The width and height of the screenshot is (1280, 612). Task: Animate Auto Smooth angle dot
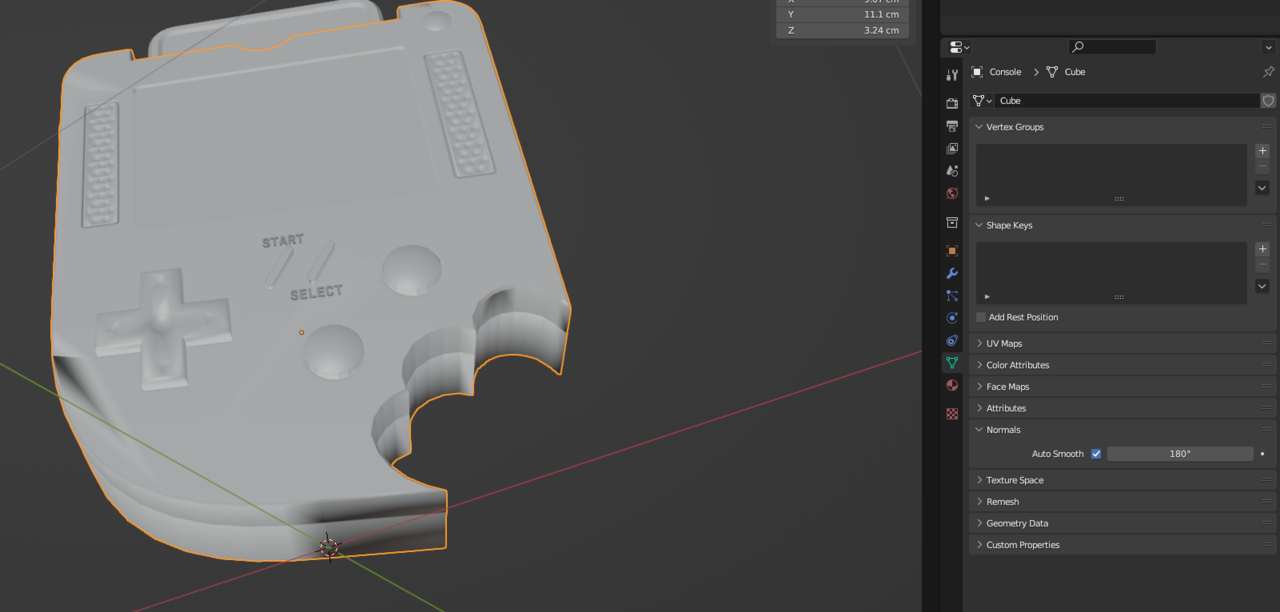pyautogui.click(x=1263, y=454)
